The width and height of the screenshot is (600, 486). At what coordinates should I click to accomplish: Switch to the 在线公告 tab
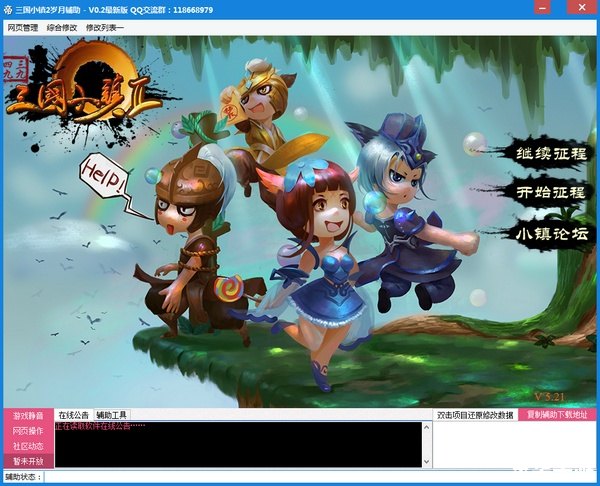coord(74,414)
